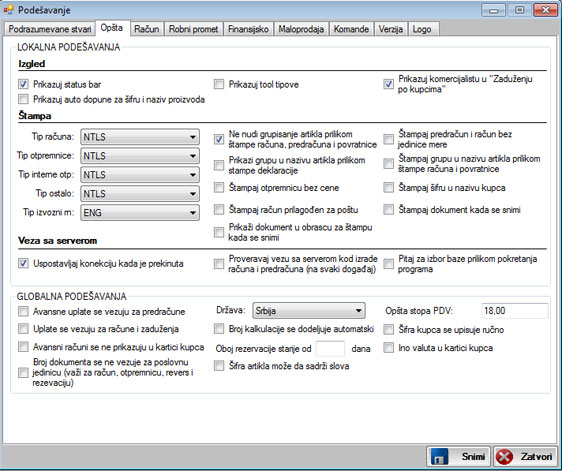Open the Robni promet tab
The image size is (562, 471).
[194, 29]
